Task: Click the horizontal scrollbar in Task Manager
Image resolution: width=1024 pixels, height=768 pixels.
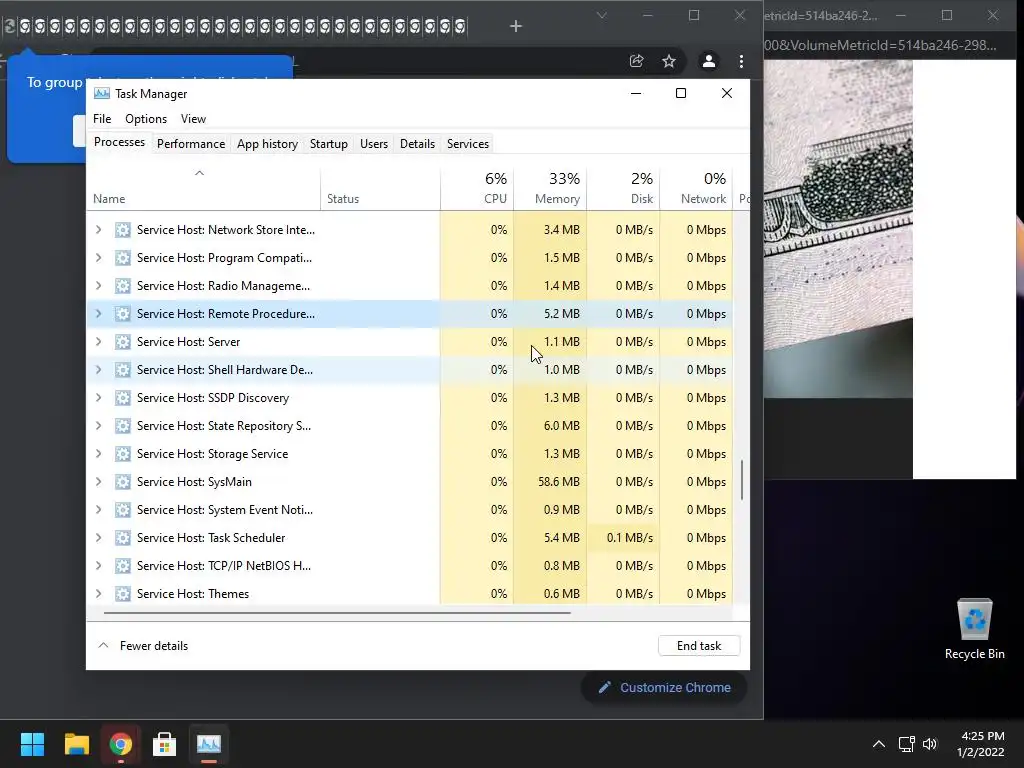Action: click(x=337, y=613)
